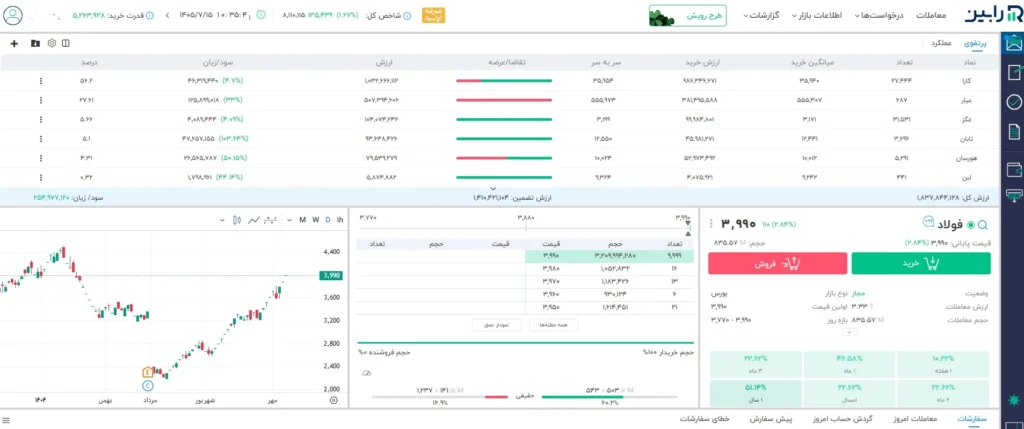Click the deposit card icon in the sidebar
This screenshot has width=1024, height=429.
1014,195
